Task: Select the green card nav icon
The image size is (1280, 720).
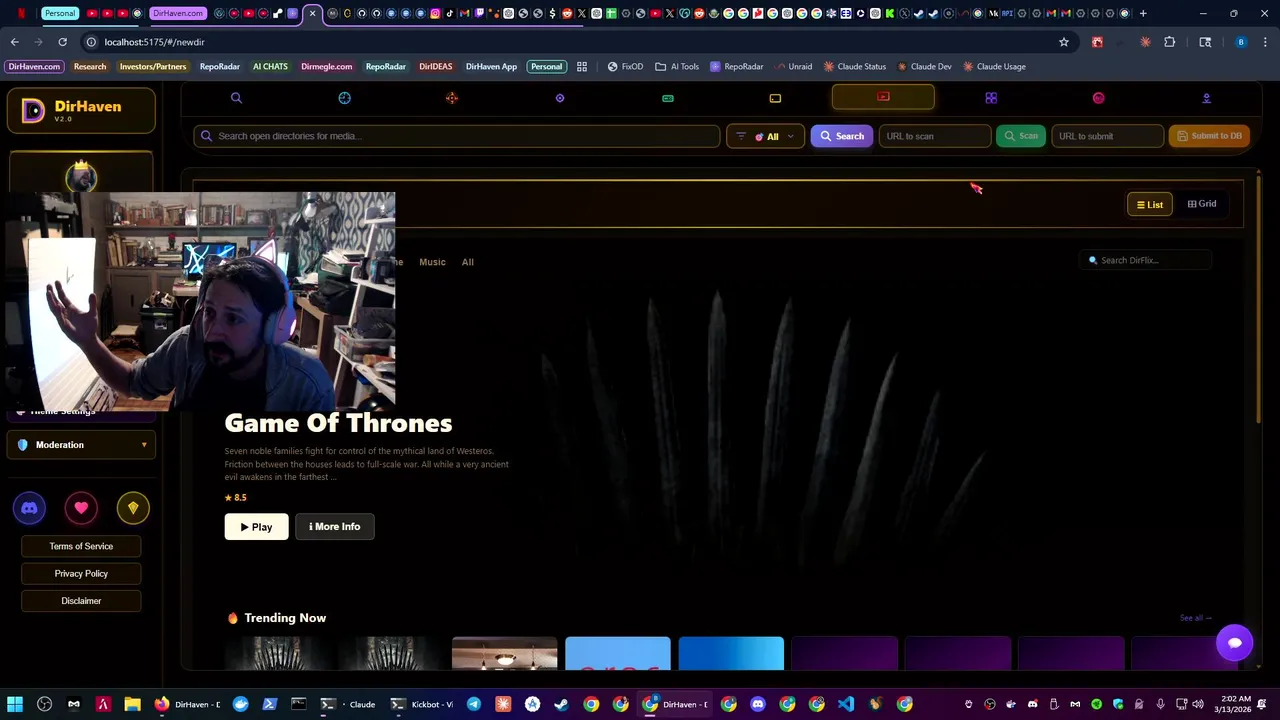Action: coord(667,98)
